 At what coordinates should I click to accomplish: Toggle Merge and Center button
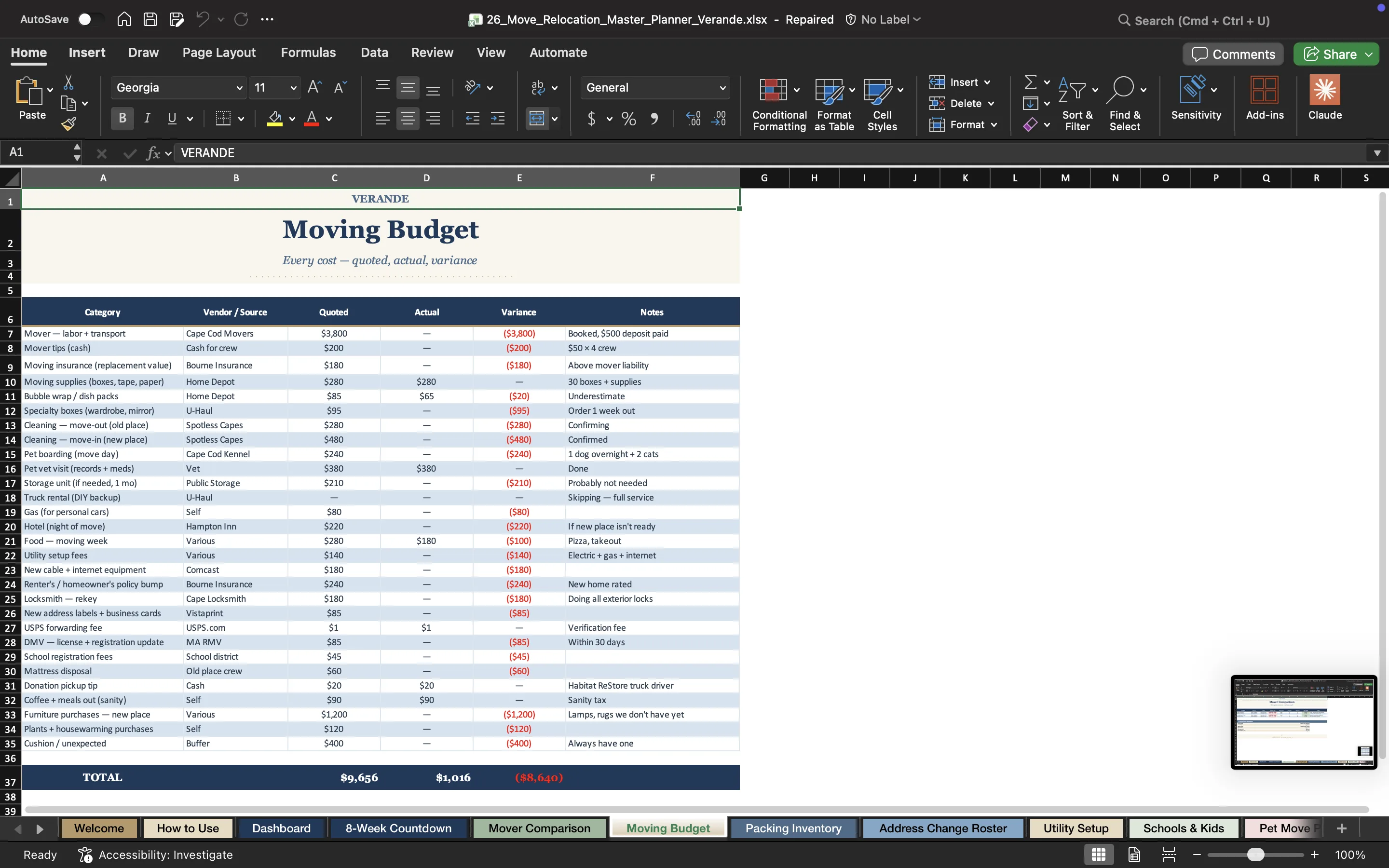click(537, 119)
